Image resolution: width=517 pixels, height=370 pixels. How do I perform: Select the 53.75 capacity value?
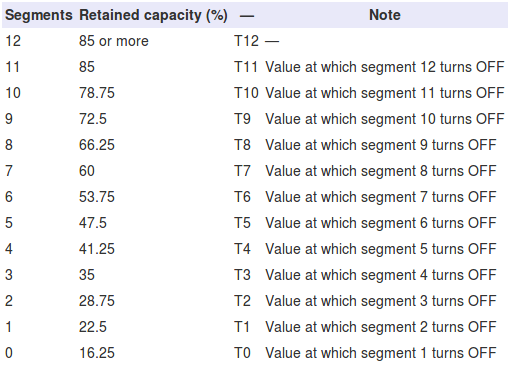click(97, 197)
